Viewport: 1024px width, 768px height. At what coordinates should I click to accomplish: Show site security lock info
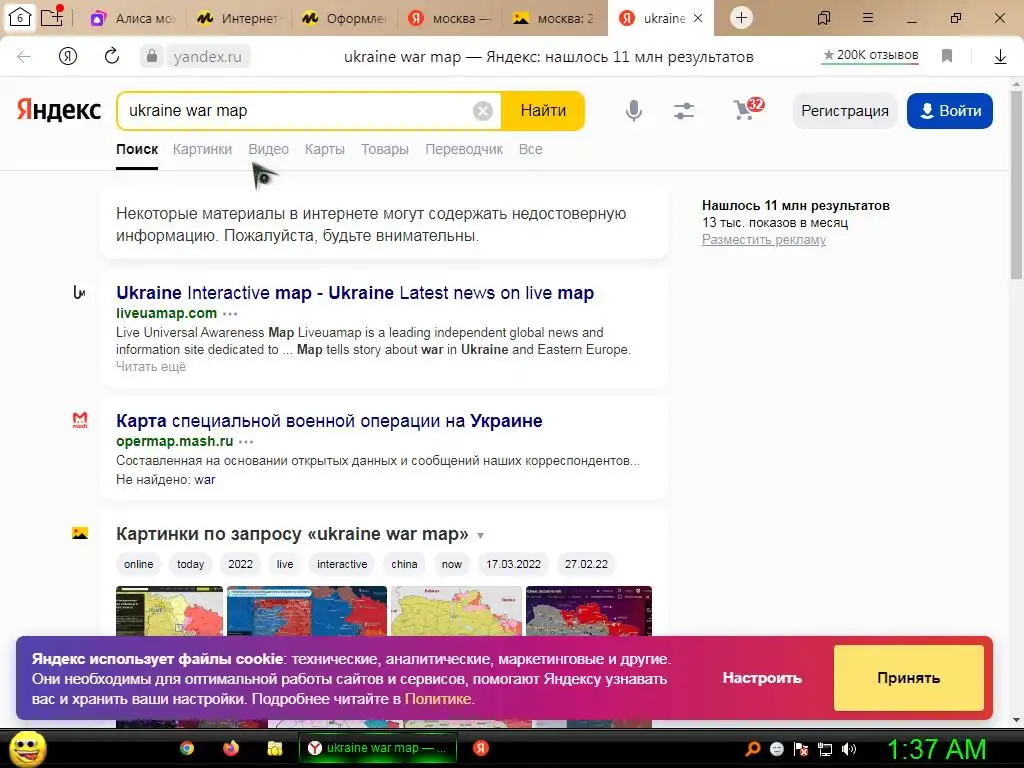click(x=152, y=56)
